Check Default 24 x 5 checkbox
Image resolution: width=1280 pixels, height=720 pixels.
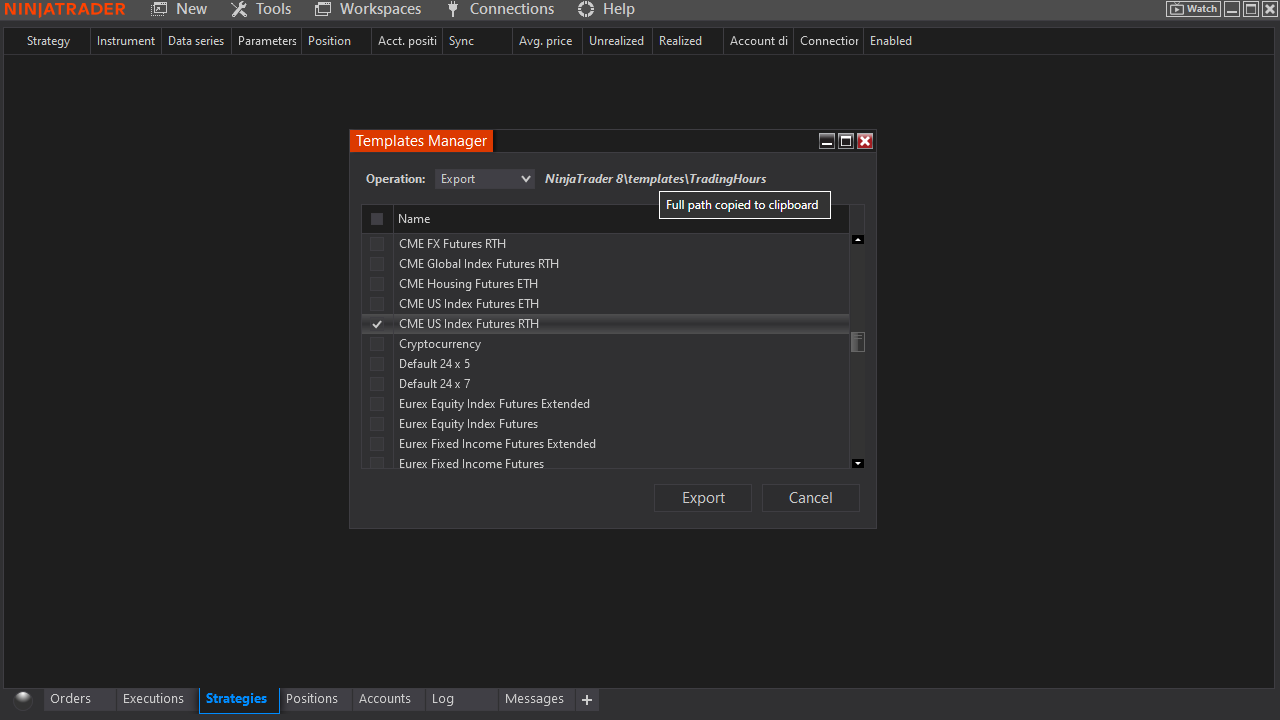[377, 364]
